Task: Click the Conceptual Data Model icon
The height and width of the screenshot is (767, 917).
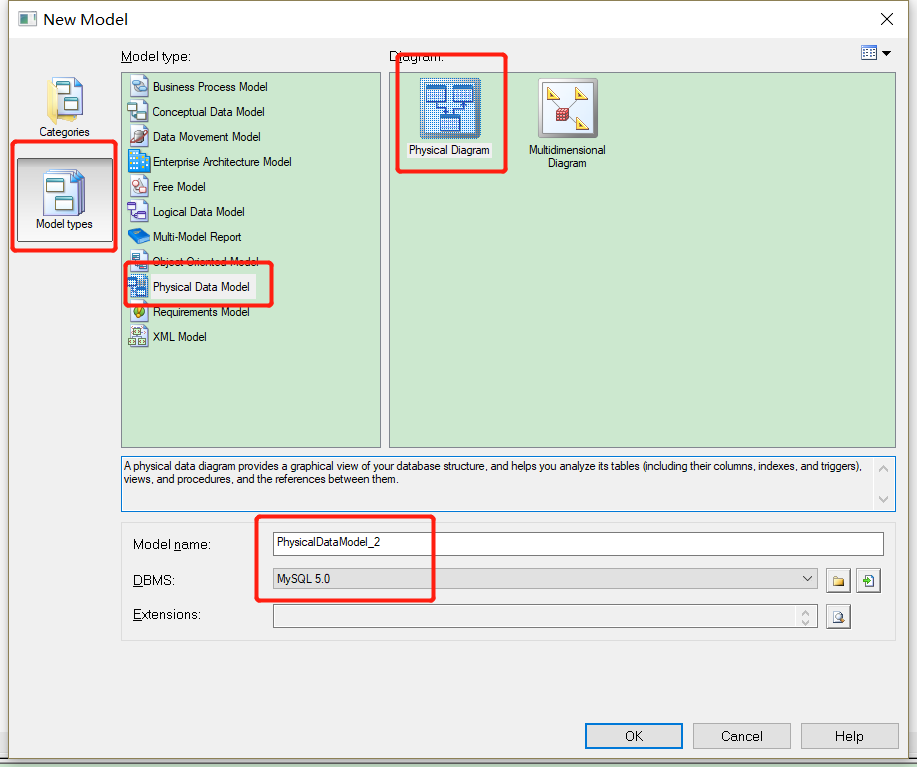Action: pyautogui.click(x=139, y=112)
